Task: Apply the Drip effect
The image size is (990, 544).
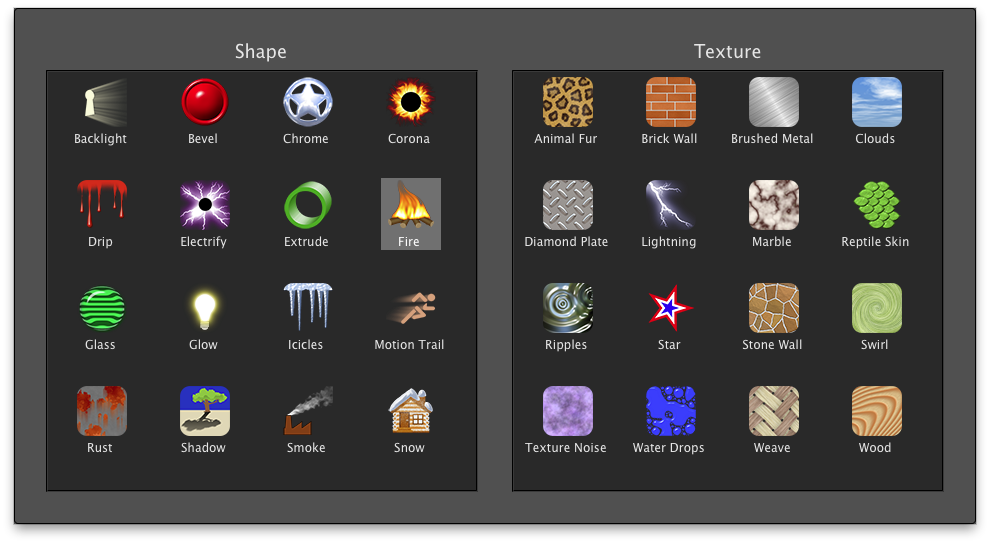Action: pyautogui.click(x=101, y=206)
